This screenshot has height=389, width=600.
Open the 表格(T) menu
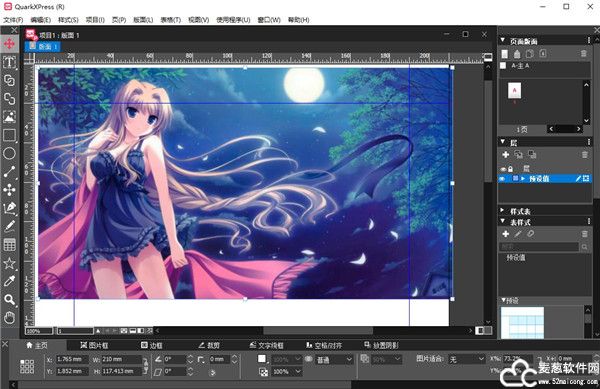tap(170, 20)
